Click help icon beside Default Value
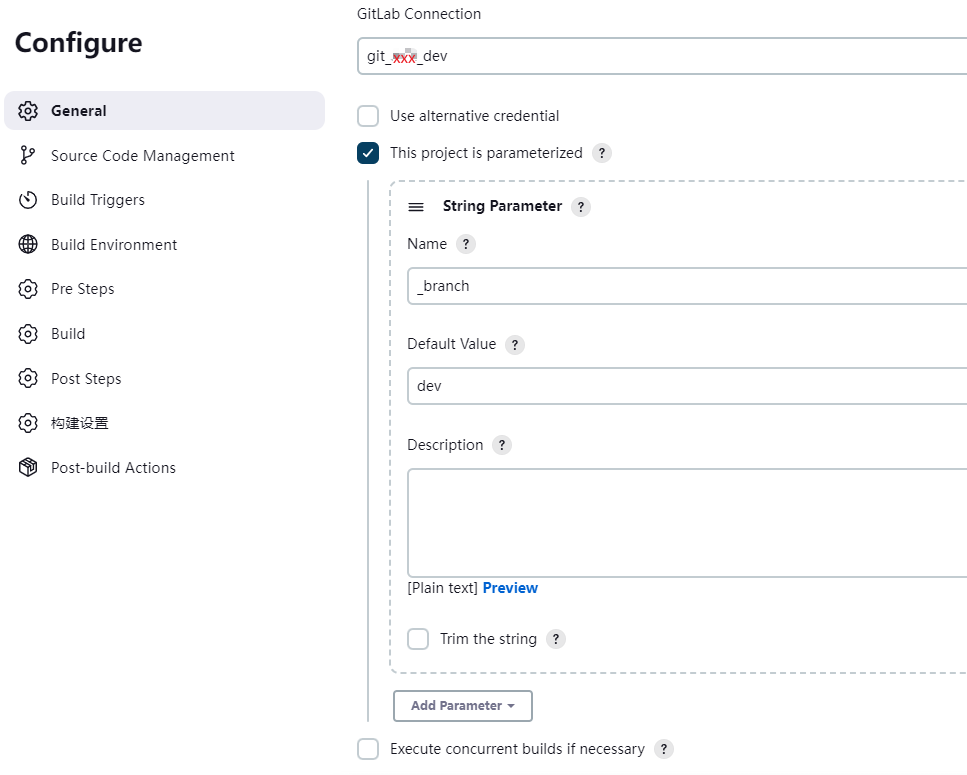Image resolution: width=967 pixels, height=775 pixels. coord(514,345)
